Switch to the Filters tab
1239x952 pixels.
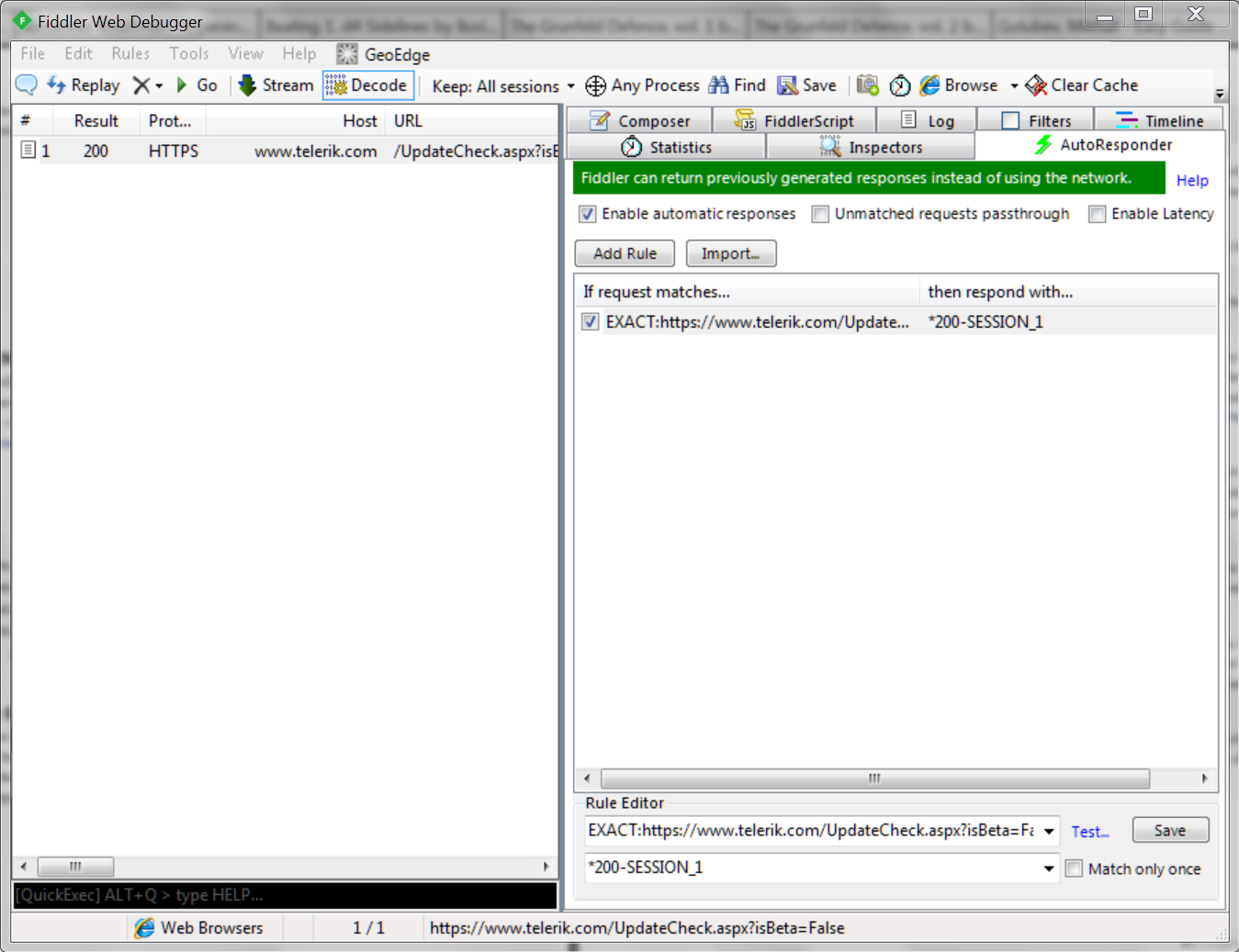(1036, 120)
